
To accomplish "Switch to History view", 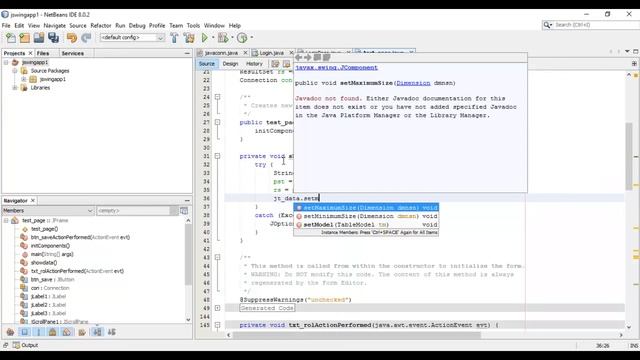I will pyautogui.click(x=254, y=64).
